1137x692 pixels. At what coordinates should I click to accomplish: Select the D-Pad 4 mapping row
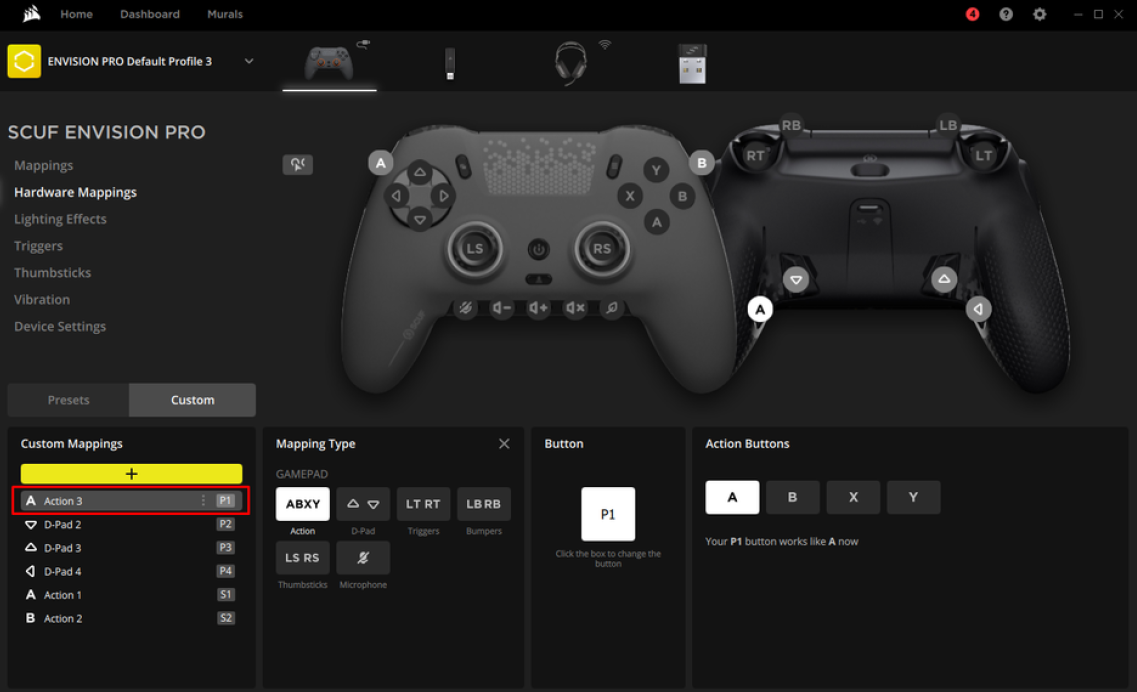click(131, 572)
